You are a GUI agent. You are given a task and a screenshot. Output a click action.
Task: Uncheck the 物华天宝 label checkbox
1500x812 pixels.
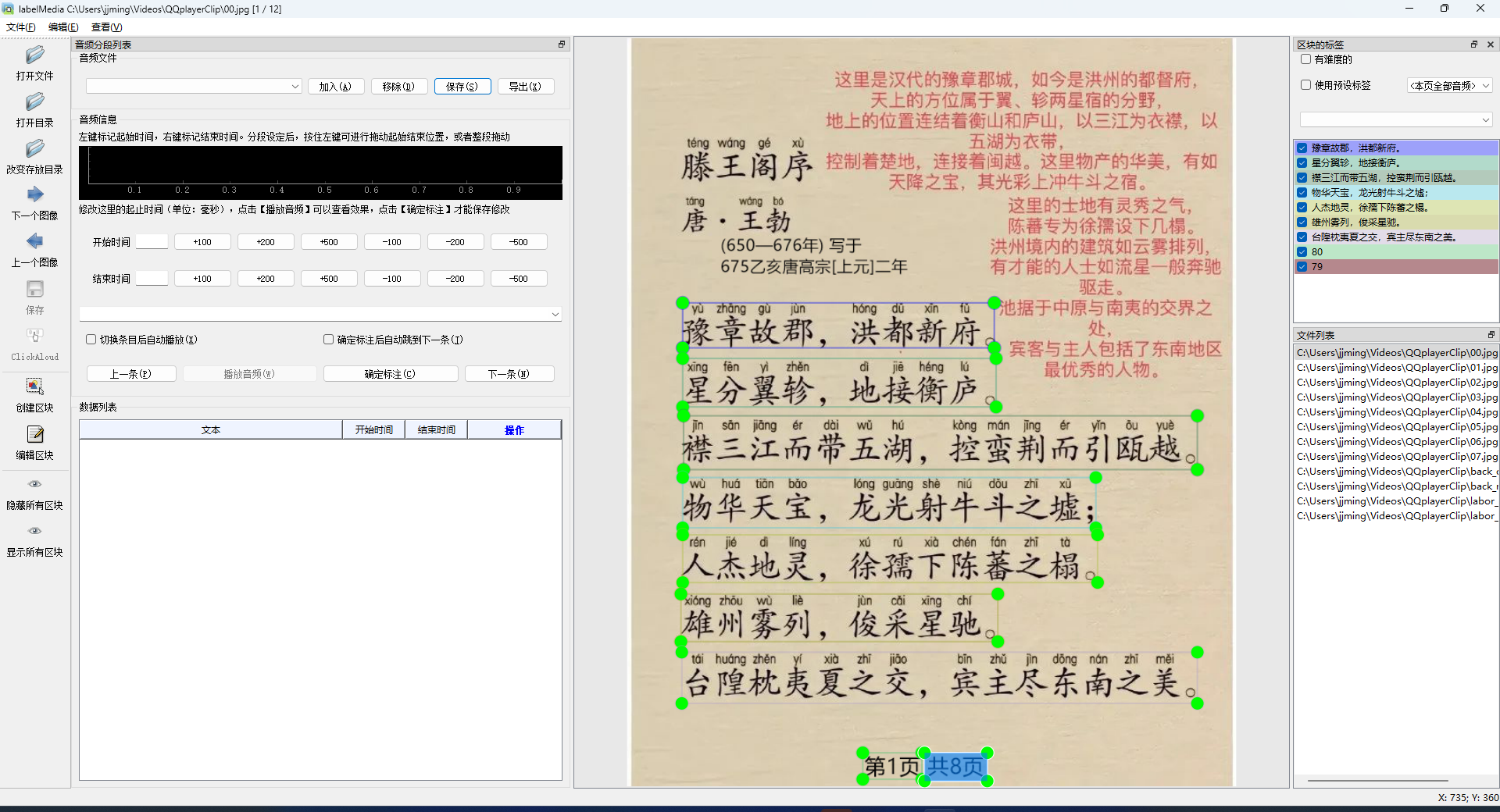(1302, 192)
